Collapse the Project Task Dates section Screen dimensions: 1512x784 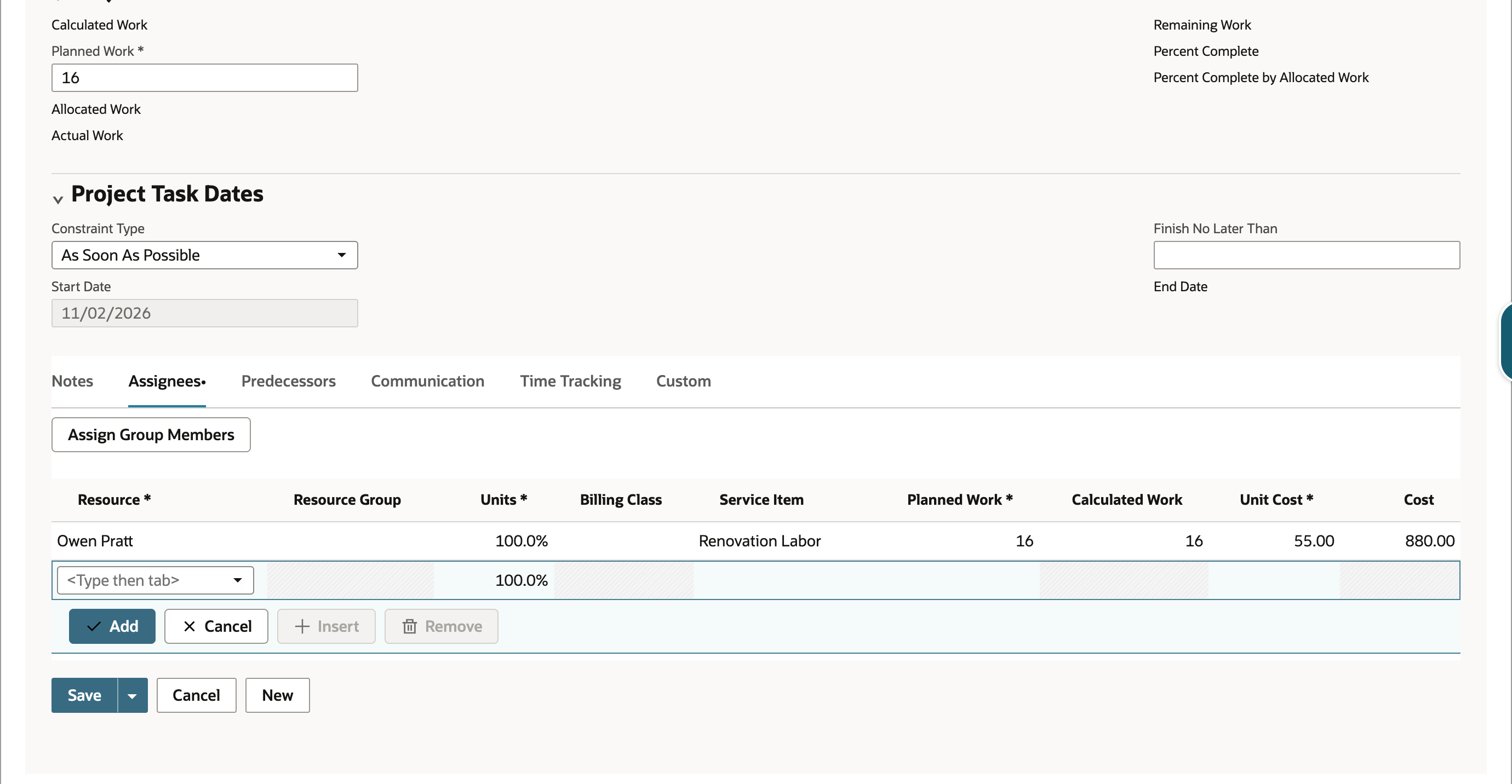click(x=58, y=199)
